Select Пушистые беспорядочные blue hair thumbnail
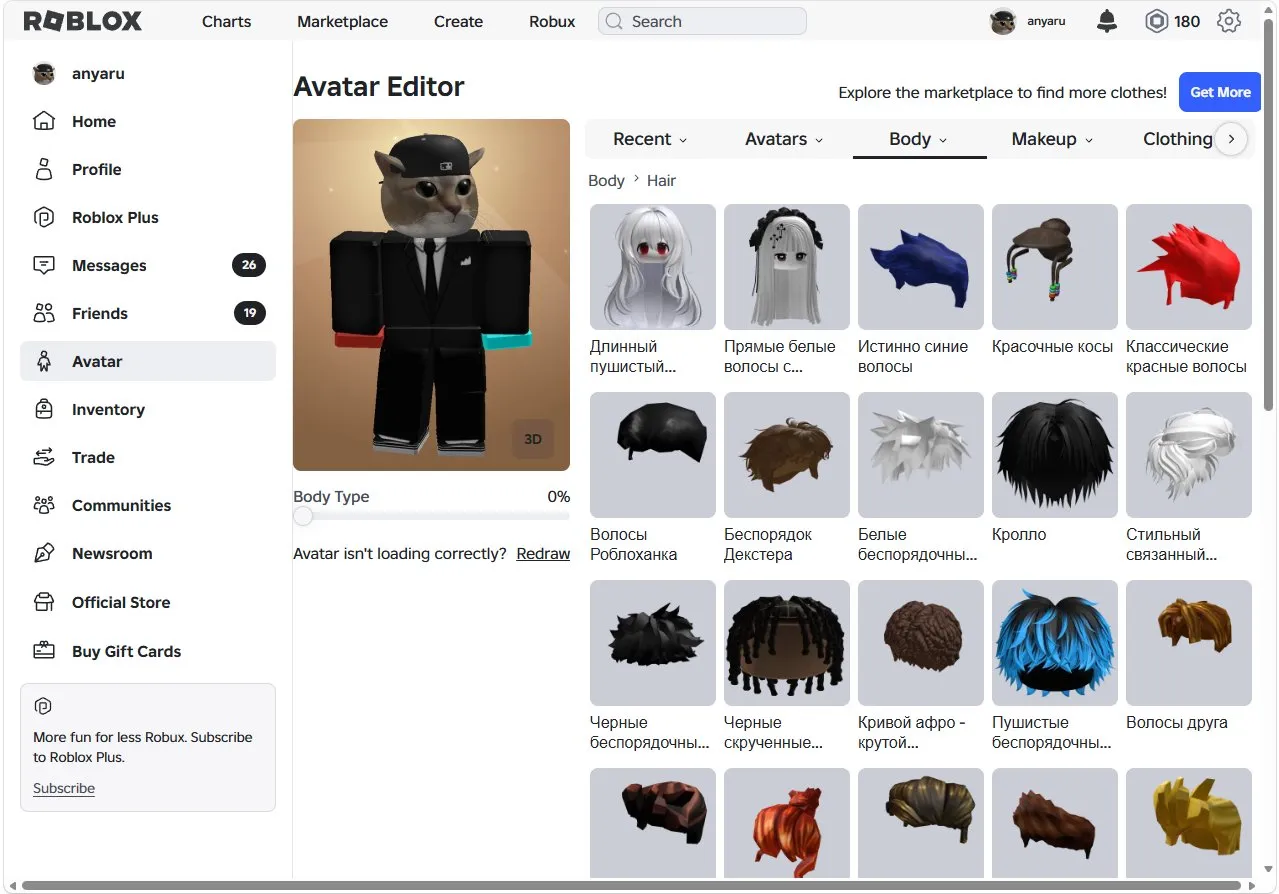 pyautogui.click(x=1055, y=643)
